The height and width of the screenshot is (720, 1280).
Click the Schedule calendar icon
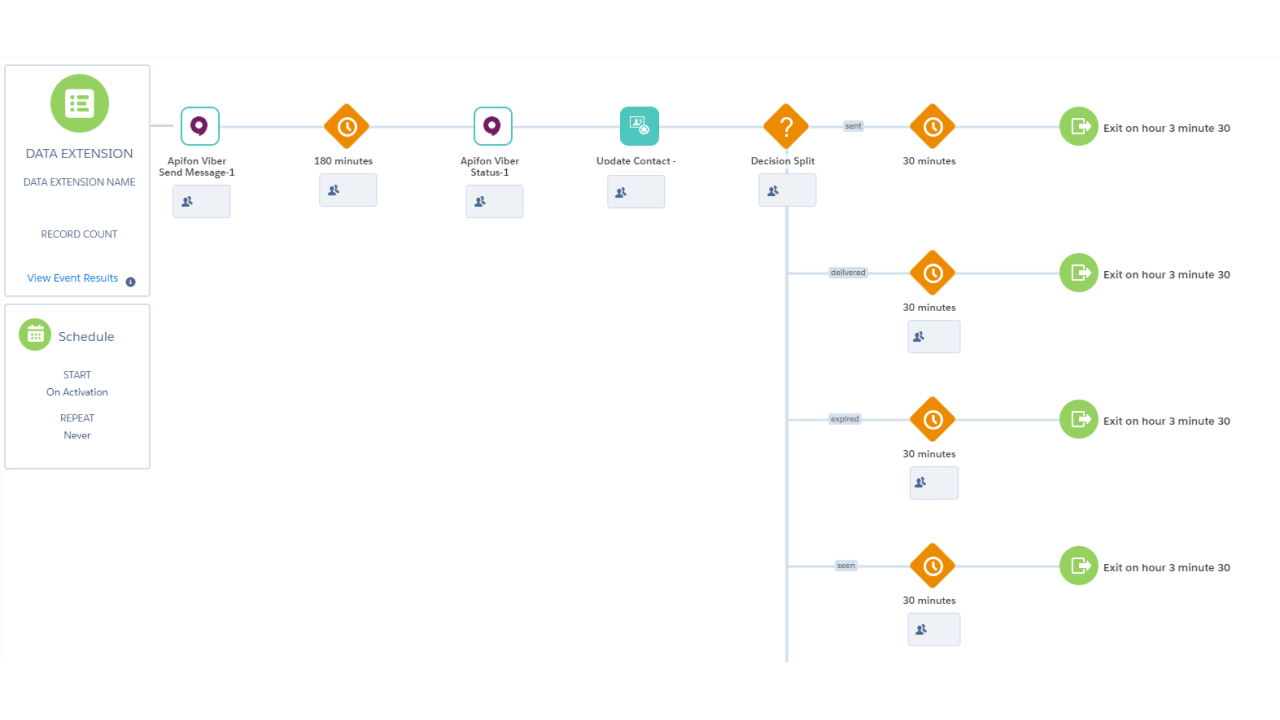(35, 335)
